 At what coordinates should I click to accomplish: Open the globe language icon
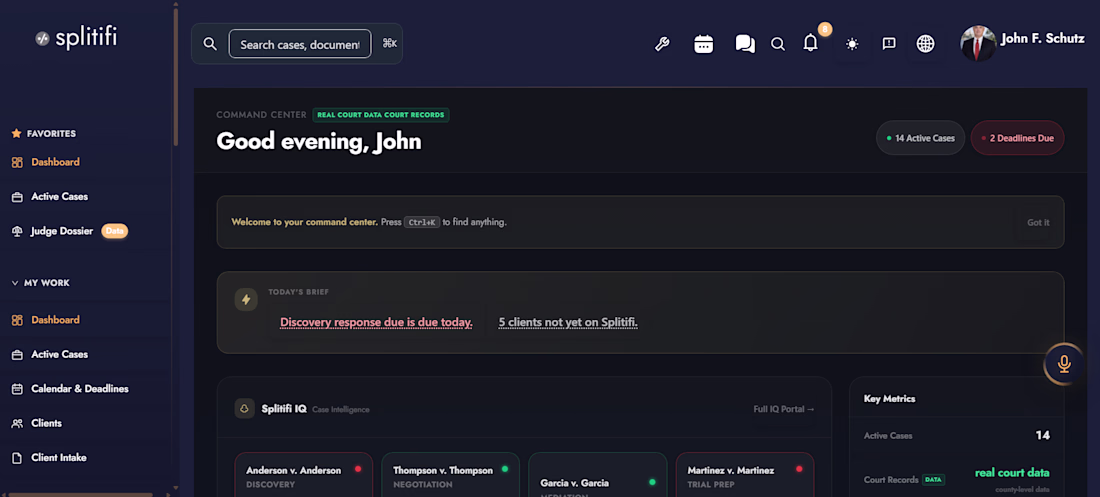coord(925,44)
